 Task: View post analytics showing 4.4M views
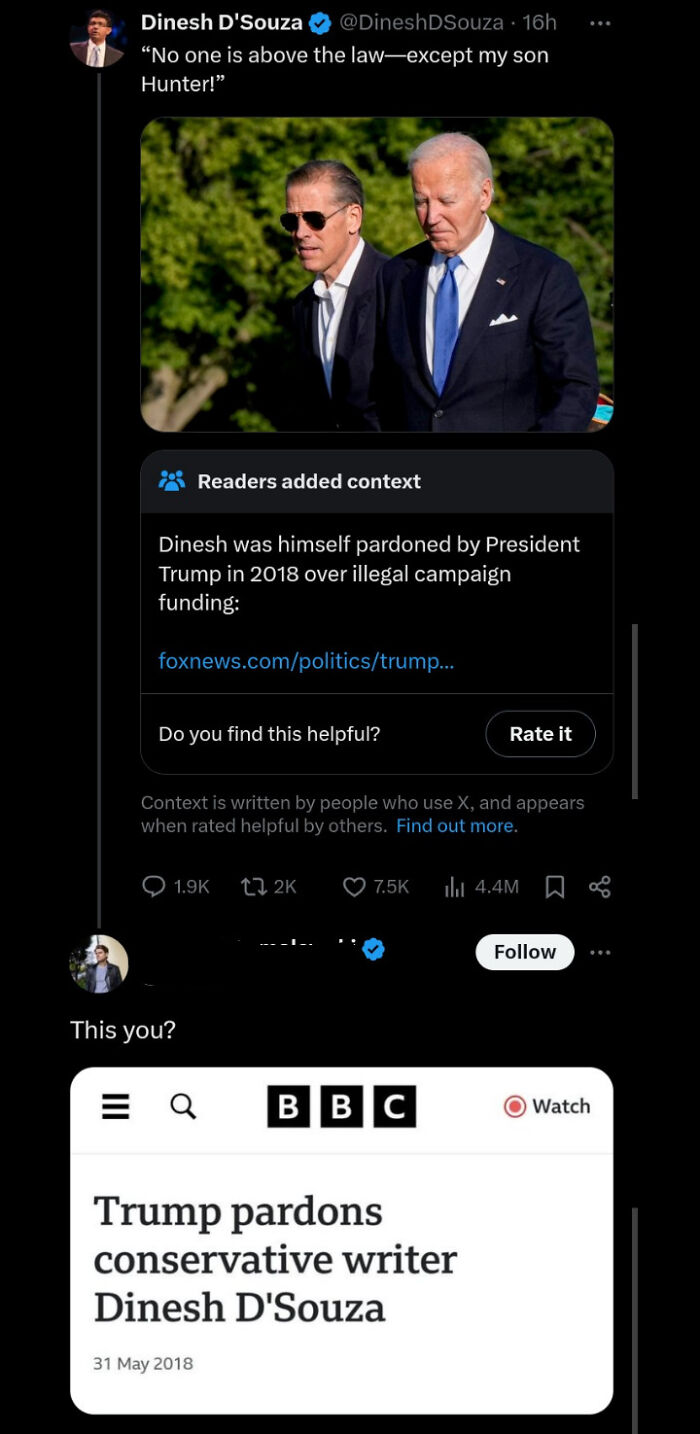click(x=455, y=886)
